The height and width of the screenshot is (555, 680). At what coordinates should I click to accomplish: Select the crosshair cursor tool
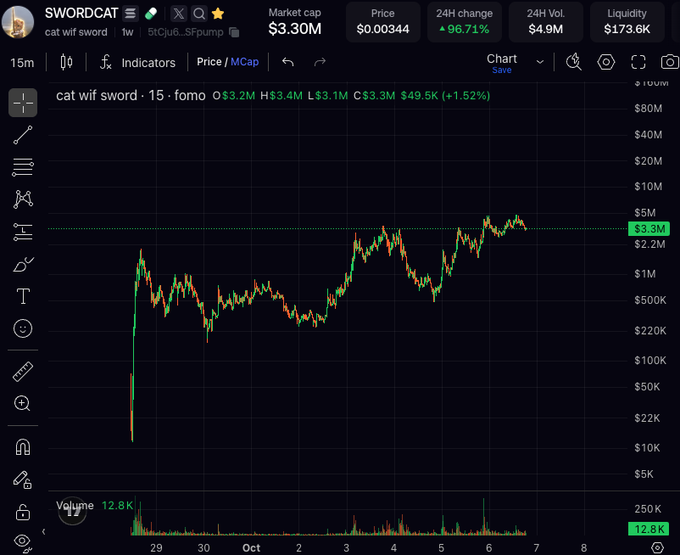point(23,103)
